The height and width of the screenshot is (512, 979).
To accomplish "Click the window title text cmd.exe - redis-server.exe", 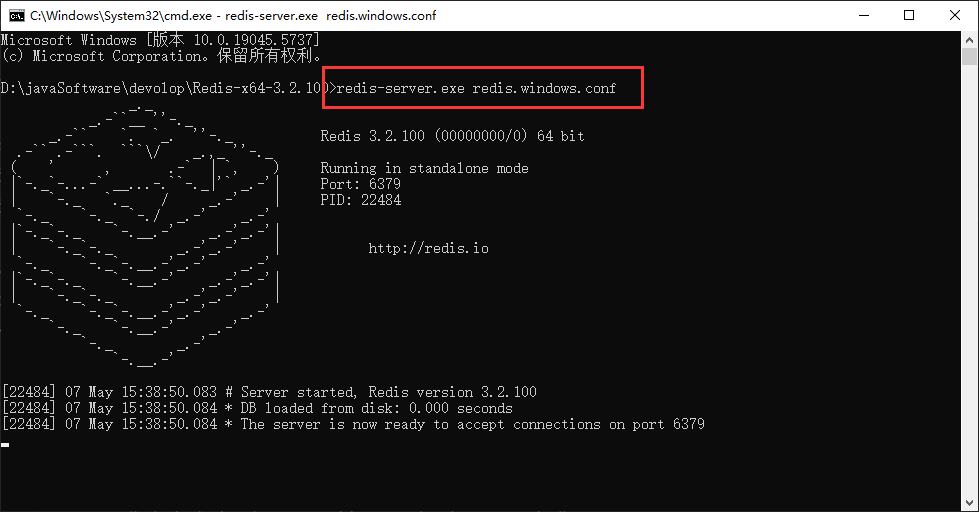I will pyautogui.click(x=233, y=16).
